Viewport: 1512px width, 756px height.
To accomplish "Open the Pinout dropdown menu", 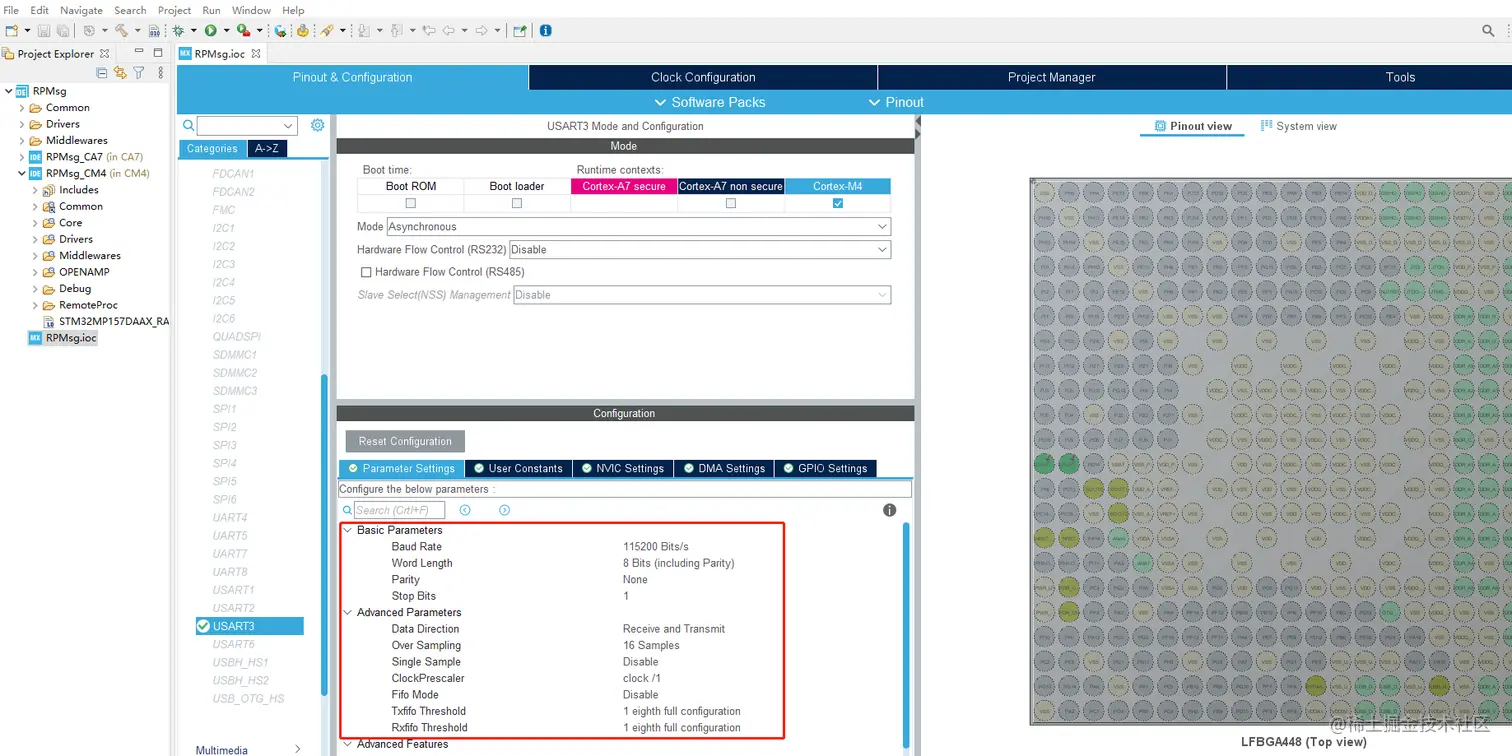I will 896,102.
